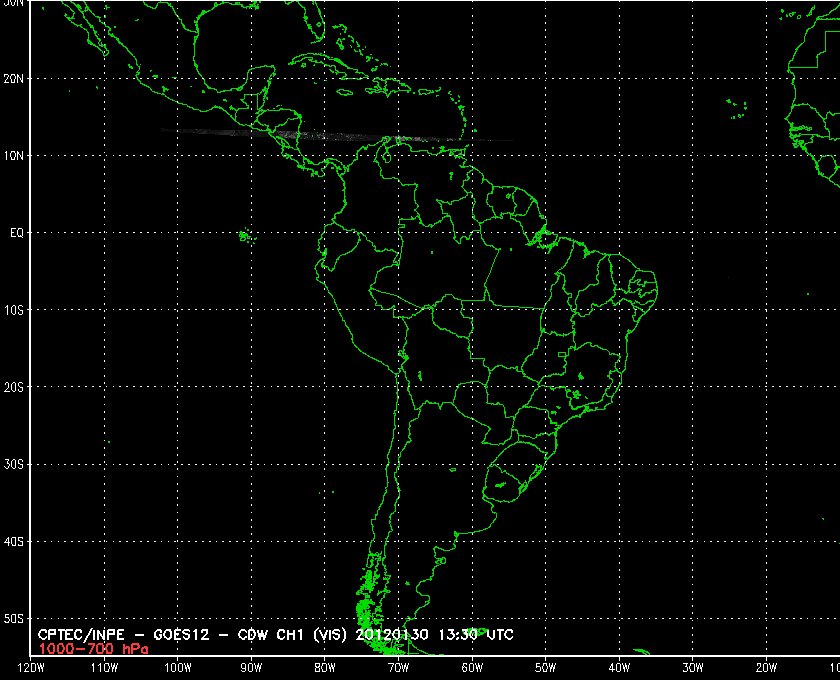Screen dimensions: 840x680
Task: Click the 40S latitude label
Action: pyautogui.click(x=14, y=541)
